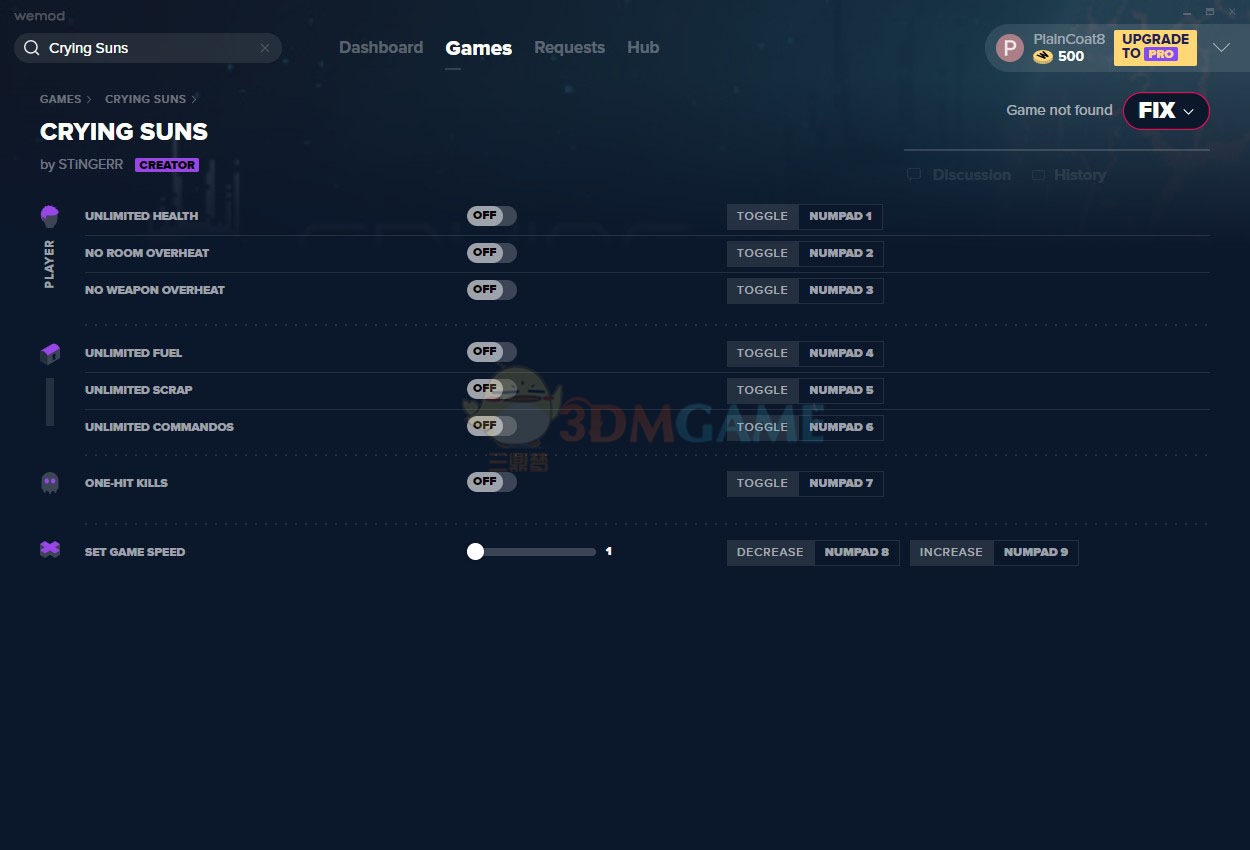
Task: Change No Room Overheat NUMPAD 2 hotkey
Action: tap(840, 253)
